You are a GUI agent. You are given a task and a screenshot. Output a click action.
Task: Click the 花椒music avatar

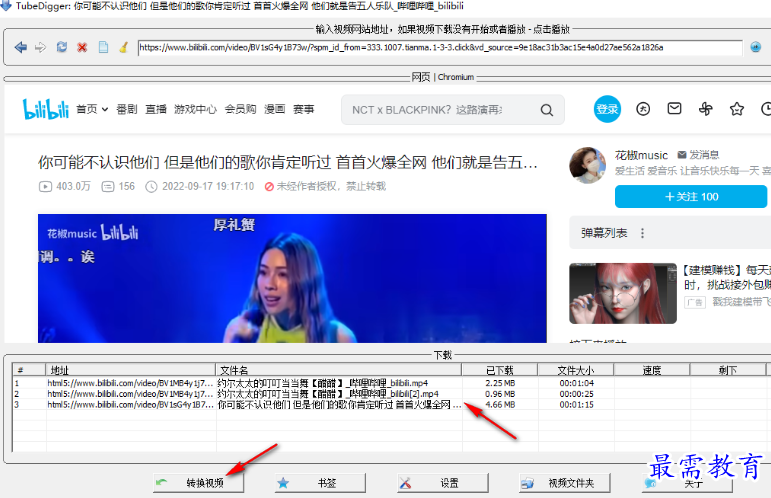(588, 165)
